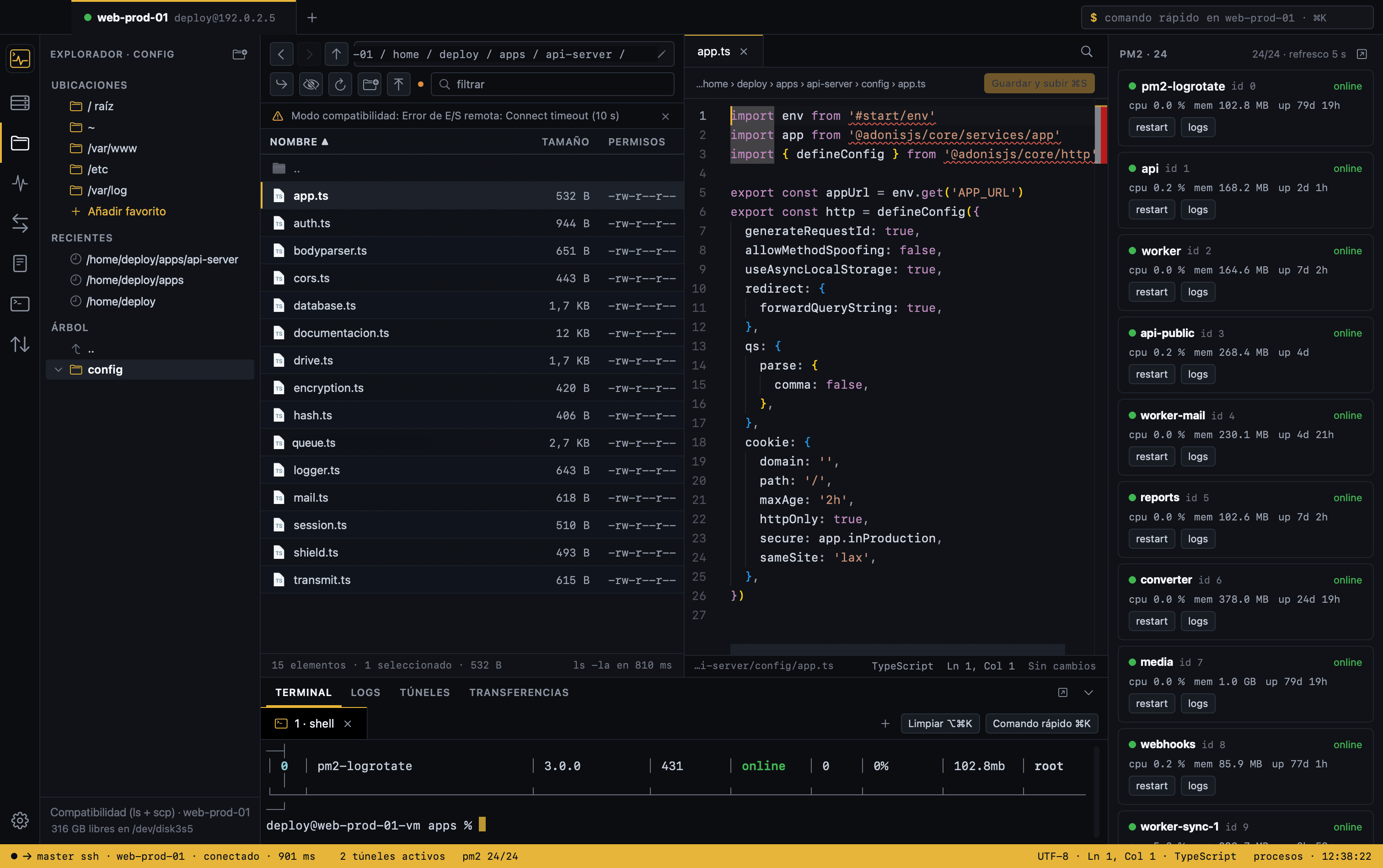
Task: Switch to the Logs tab
Action: click(x=365, y=692)
